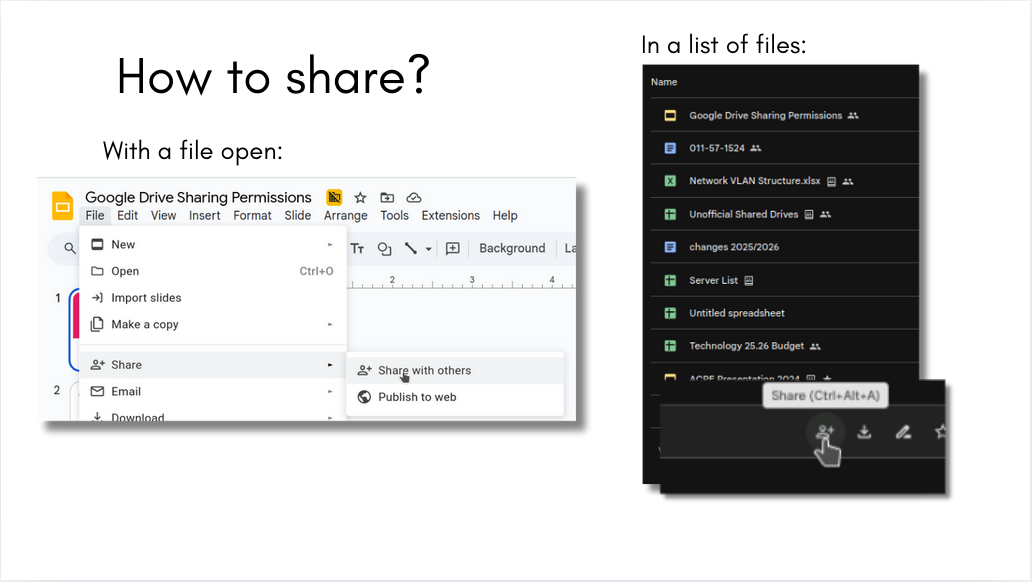Choose Share in the File menu
This screenshot has width=1032, height=582.
(x=213, y=365)
